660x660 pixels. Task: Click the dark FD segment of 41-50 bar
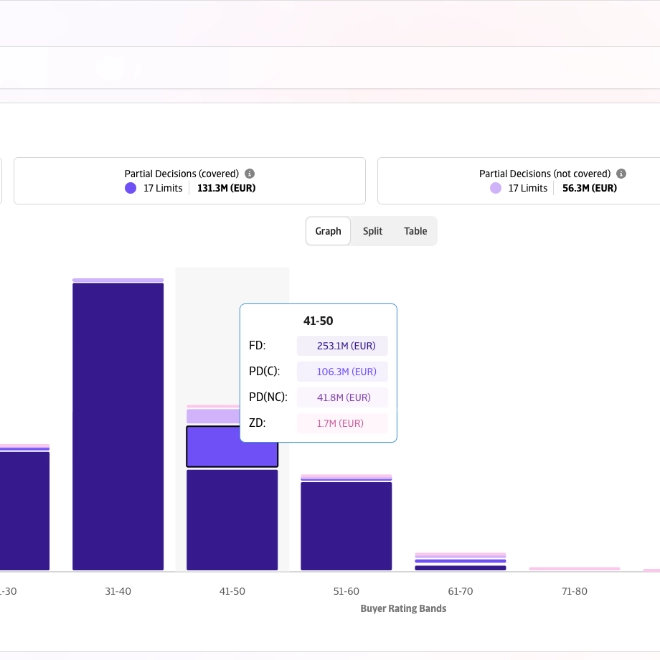(x=232, y=520)
